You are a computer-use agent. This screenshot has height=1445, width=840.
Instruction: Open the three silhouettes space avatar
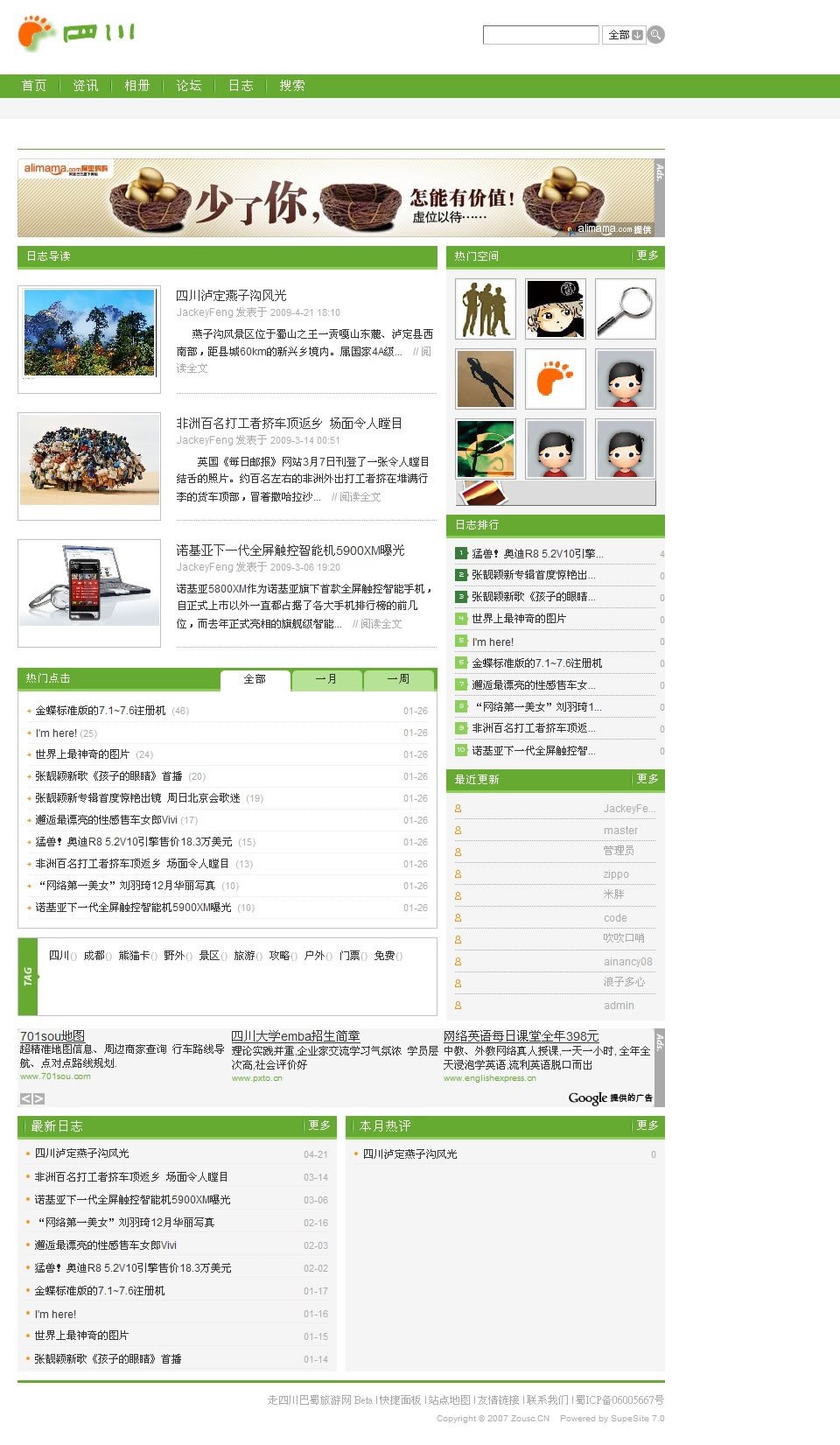point(486,309)
